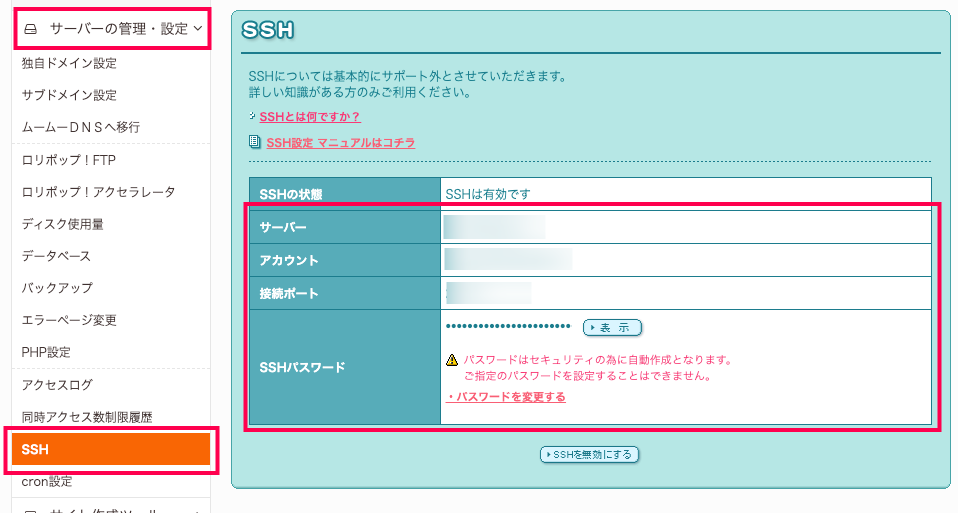
Task: Open ロリポップ！FTP
Action: 70,160
